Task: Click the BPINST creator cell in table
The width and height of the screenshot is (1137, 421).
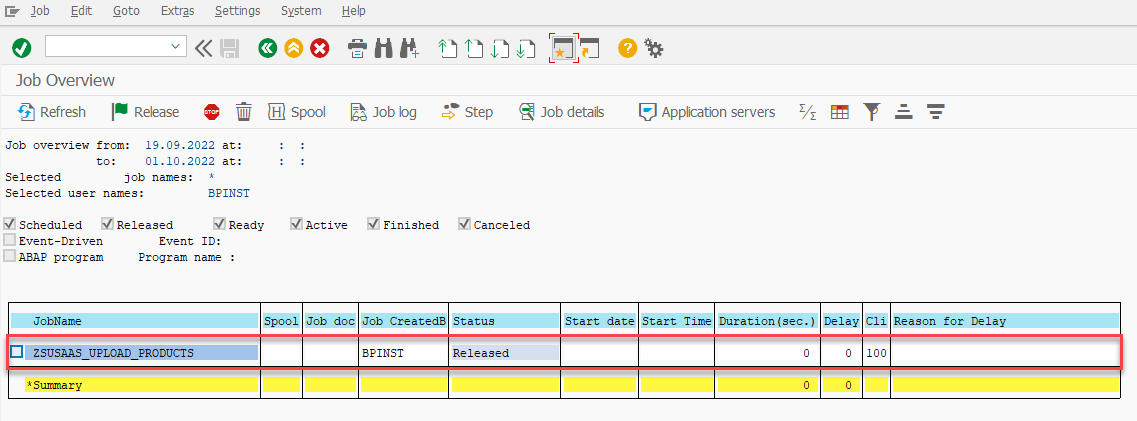Action: tap(403, 353)
